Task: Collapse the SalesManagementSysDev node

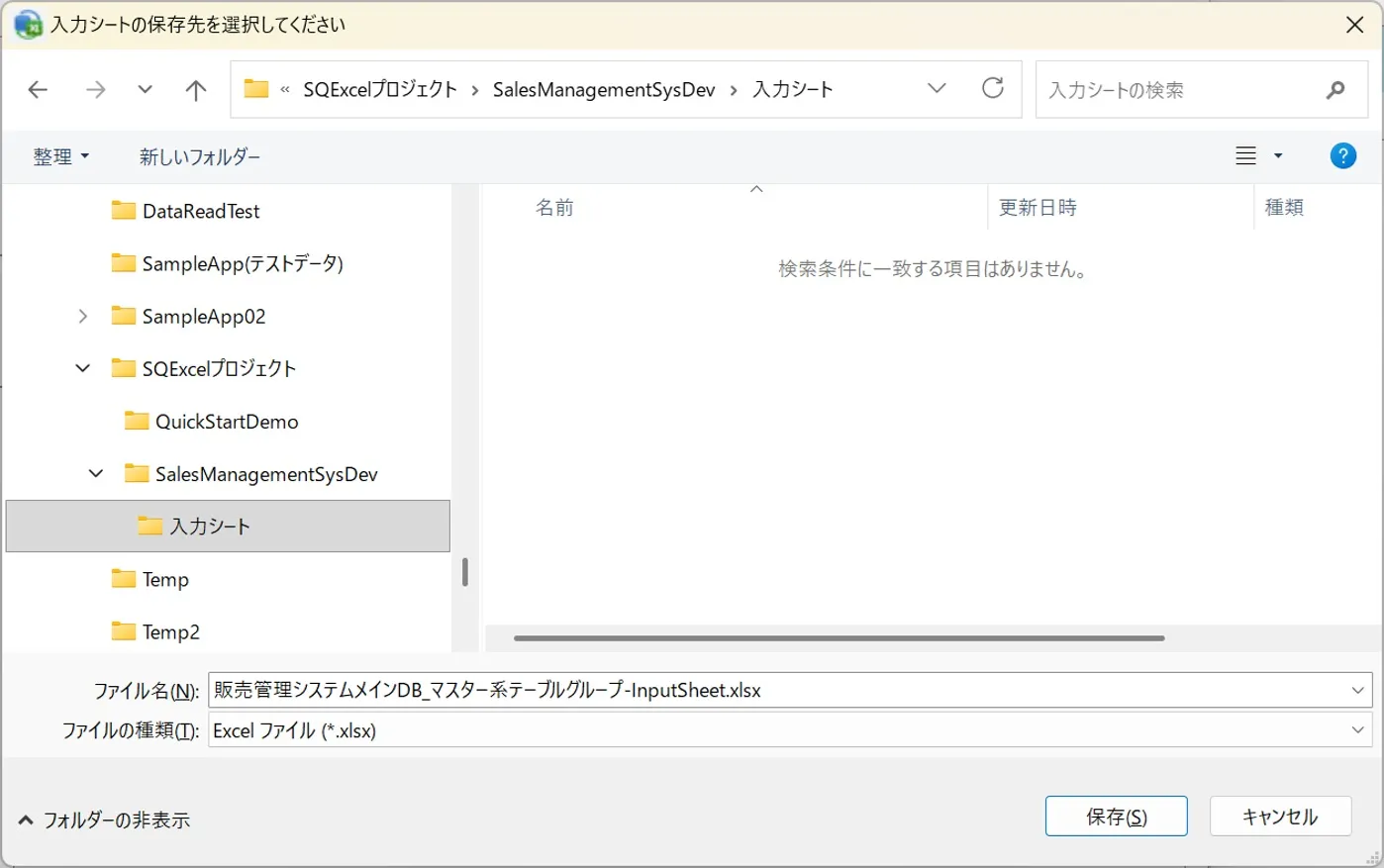Action: 96,474
